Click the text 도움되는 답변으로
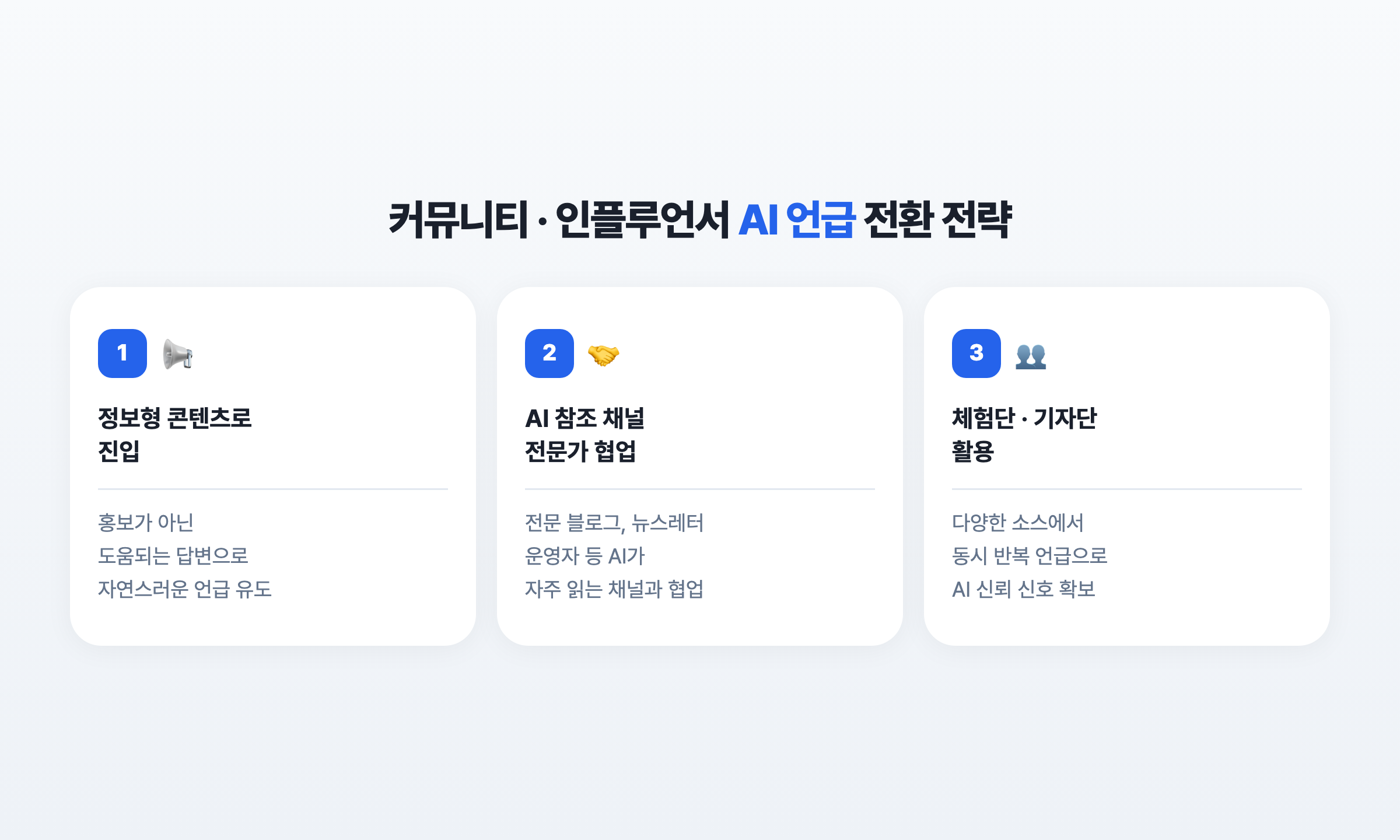This screenshot has height=840, width=1400. point(173,556)
